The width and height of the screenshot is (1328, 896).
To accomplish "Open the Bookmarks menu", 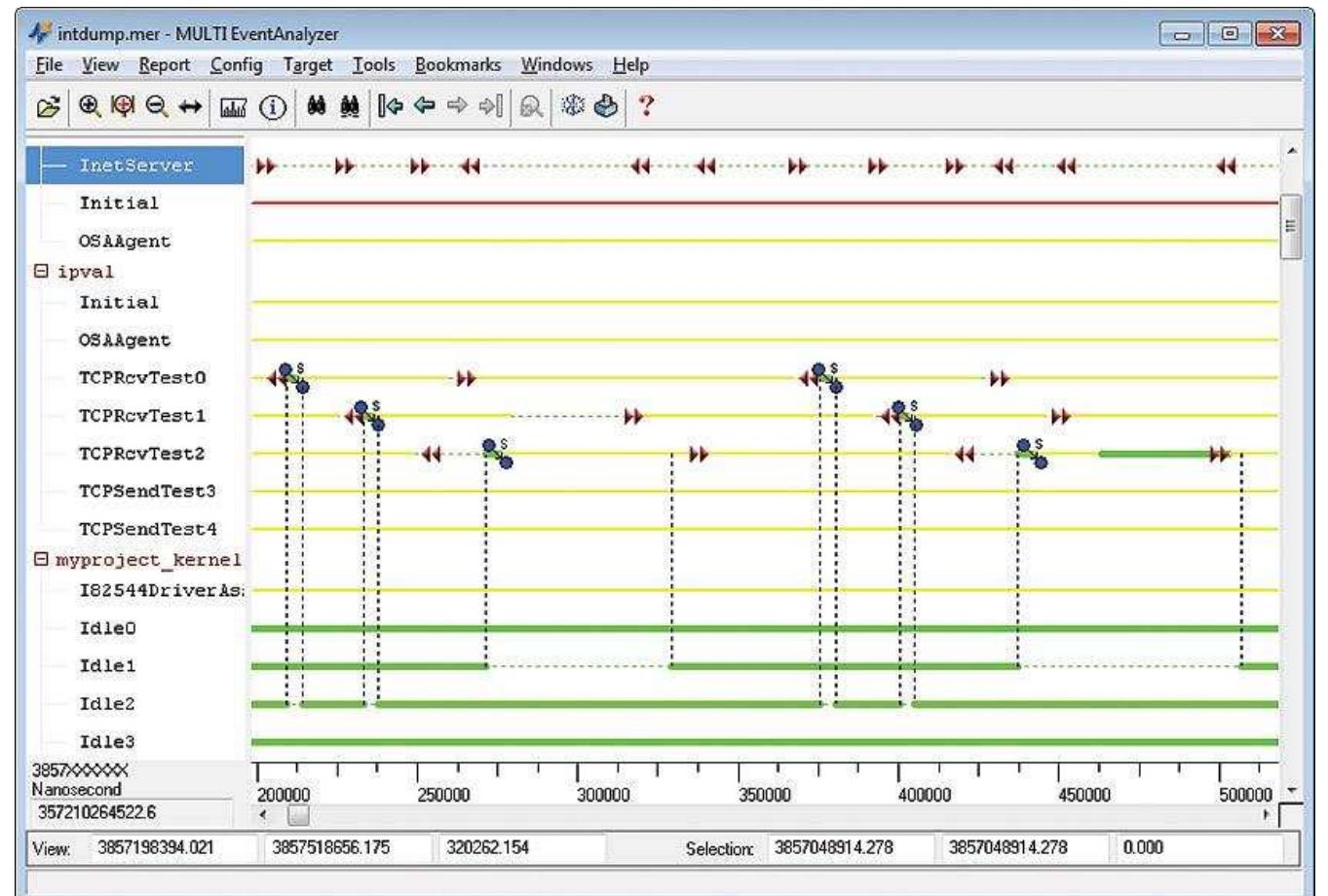I will coord(458,65).
